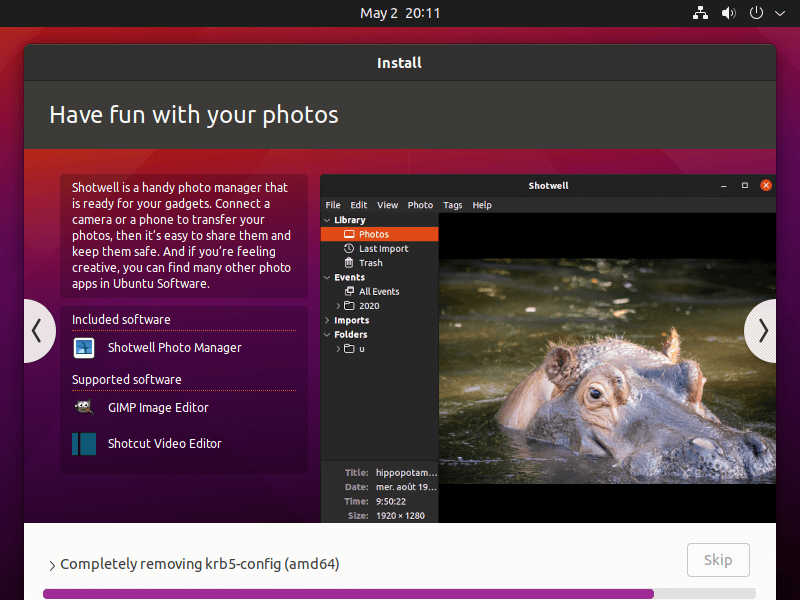The width and height of the screenshot is (800, 600).
Task: Click 'Have fun with your photos' heading
Action: pyautogui.click(x=194, y=115)
